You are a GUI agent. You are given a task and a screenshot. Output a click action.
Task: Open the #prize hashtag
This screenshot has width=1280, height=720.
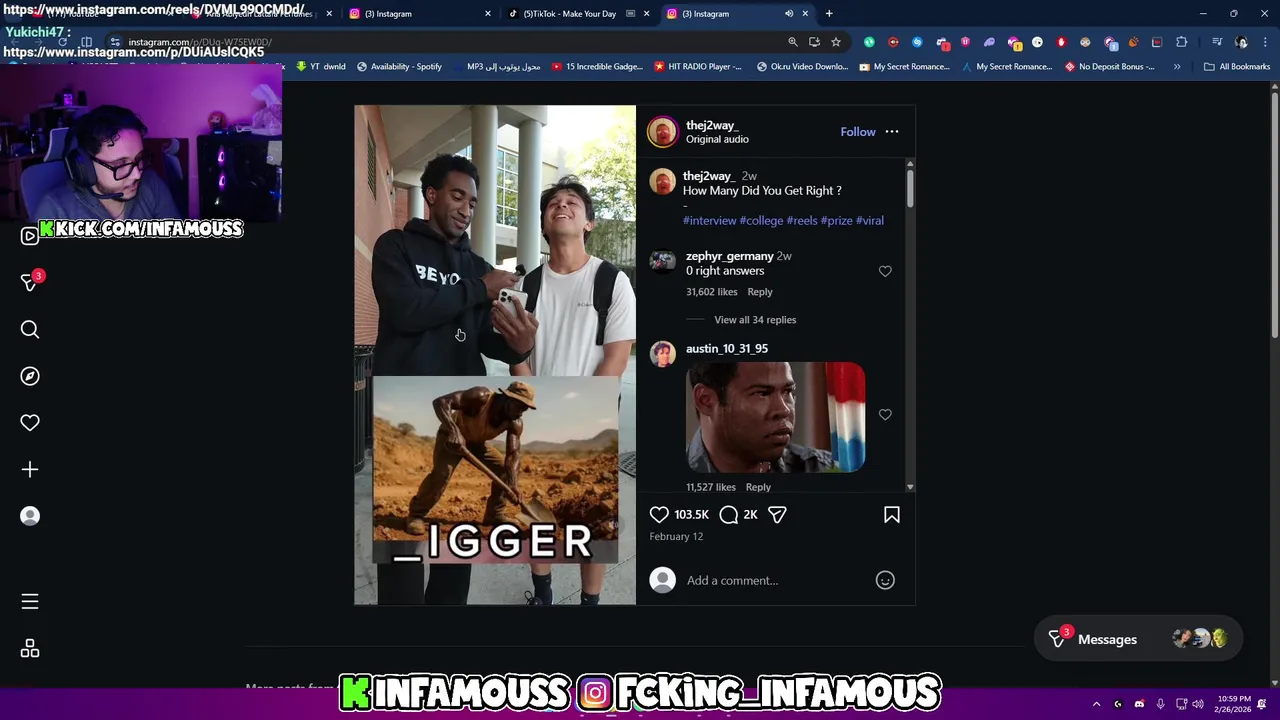tap(836, 220)
